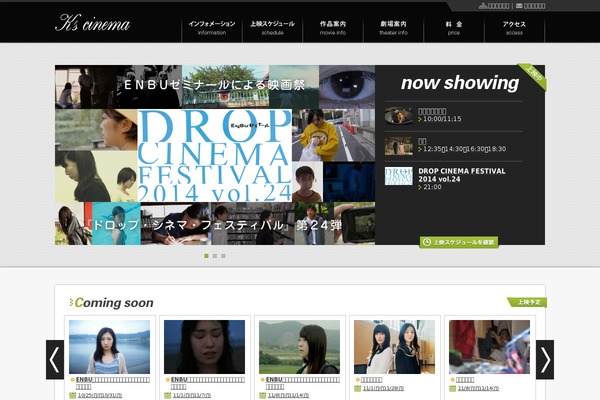
Task: Open fifth Coming soon image with colorful clothes
Action: [x=489, y=347]
